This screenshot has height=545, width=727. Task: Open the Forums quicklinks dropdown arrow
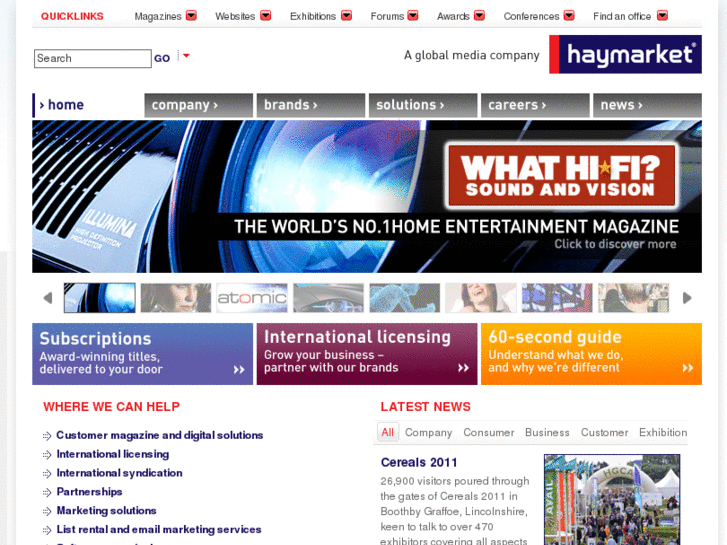coord(413,16)
